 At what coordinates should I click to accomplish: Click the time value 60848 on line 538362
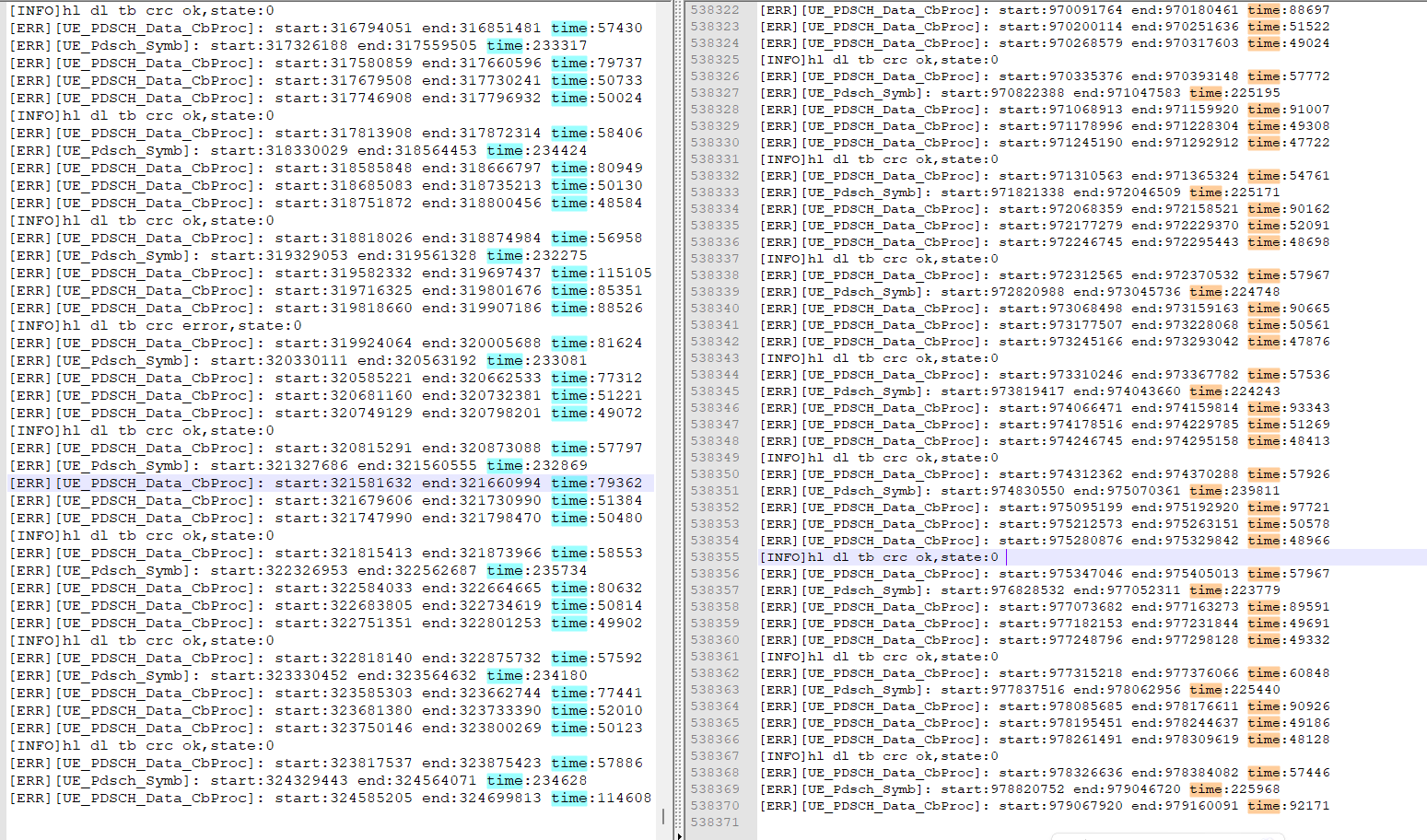(1309, 673)
